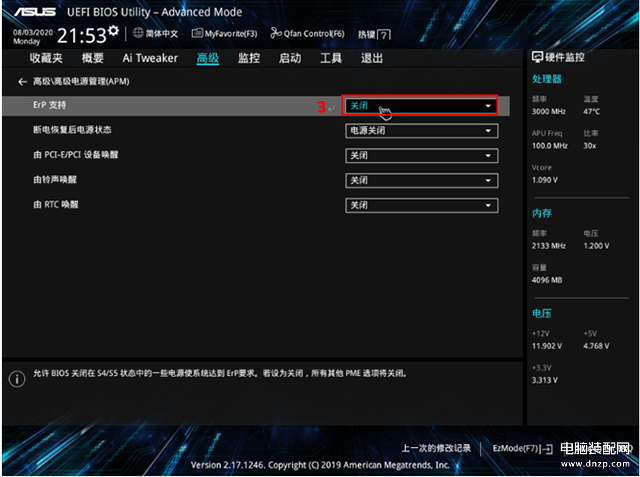Click the 硬件监控 monitor icon

tap(537, 57)
